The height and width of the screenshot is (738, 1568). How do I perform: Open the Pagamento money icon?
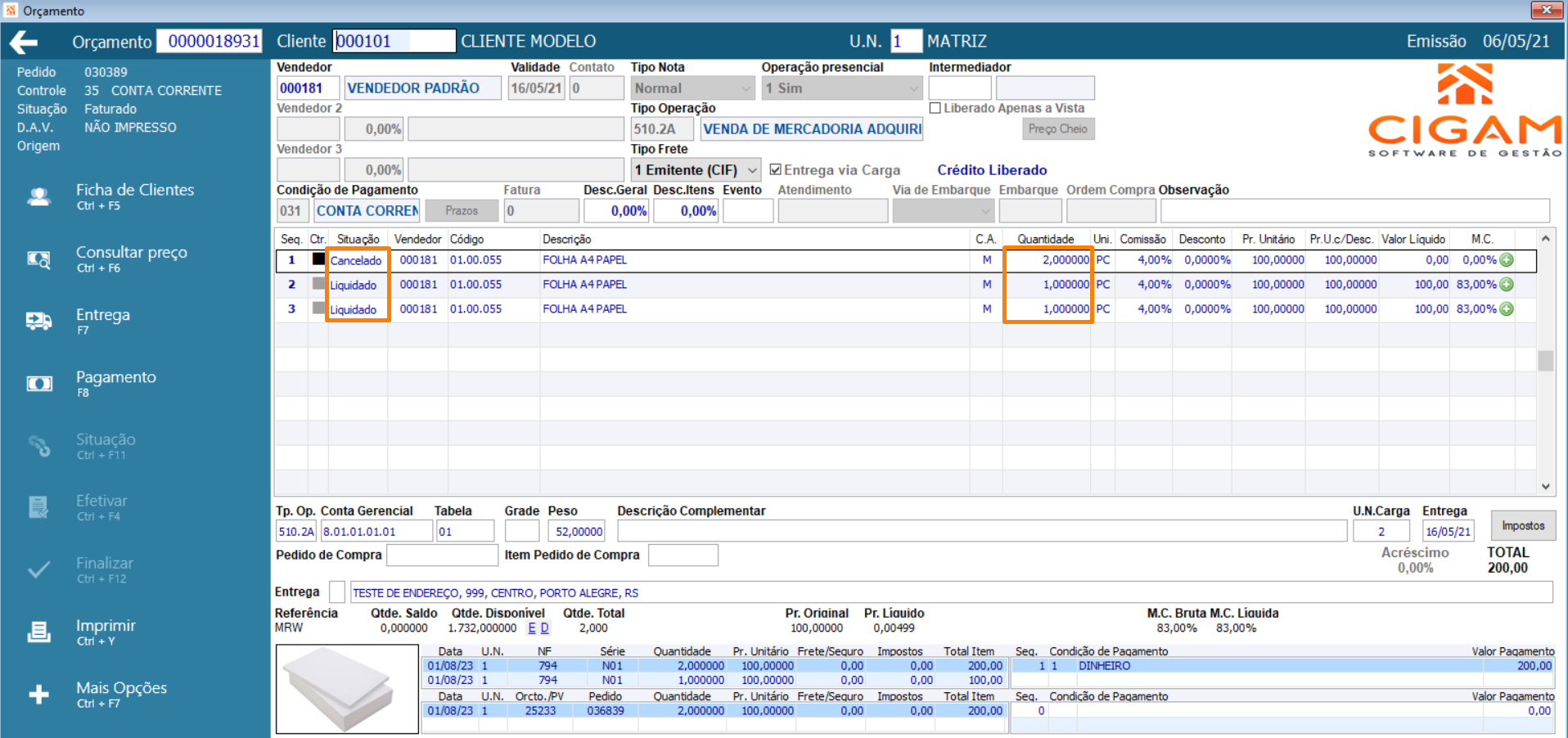[39, 384]
